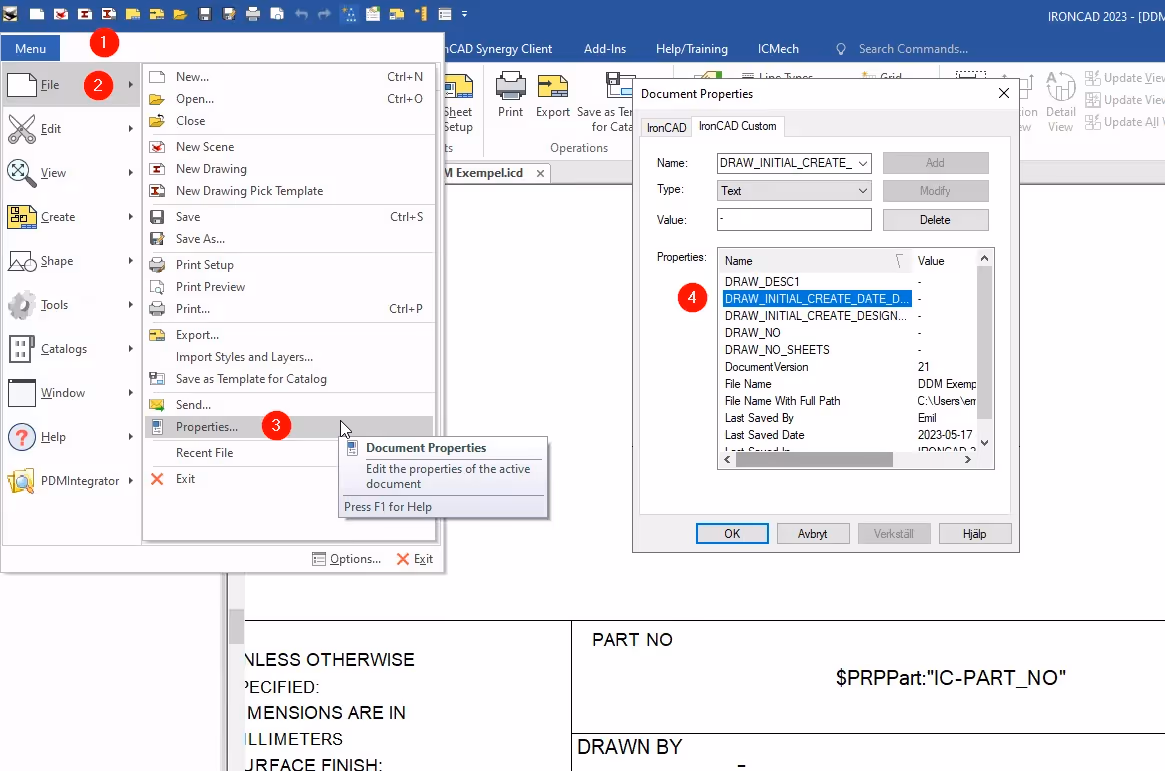
Task: Select New Drawing Pick Template entry
Action: pos(288,191)
